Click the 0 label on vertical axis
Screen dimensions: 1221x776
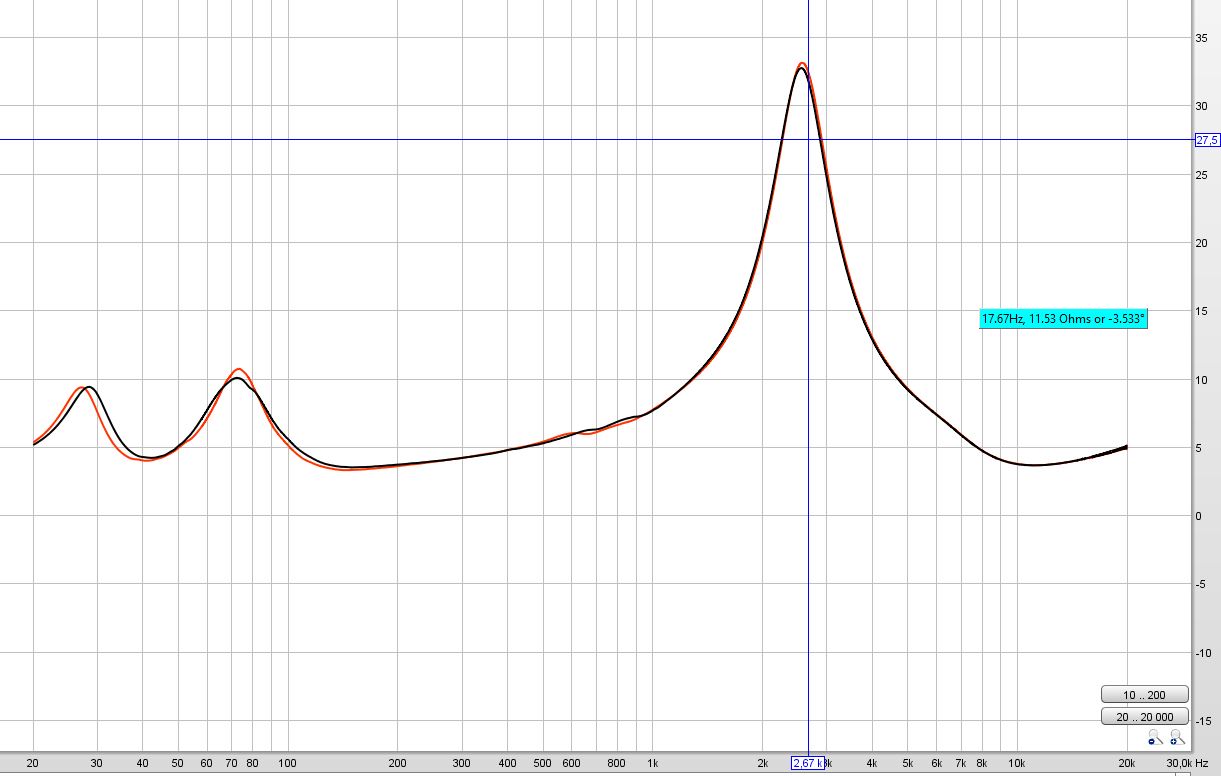[x=1199, y=516]
